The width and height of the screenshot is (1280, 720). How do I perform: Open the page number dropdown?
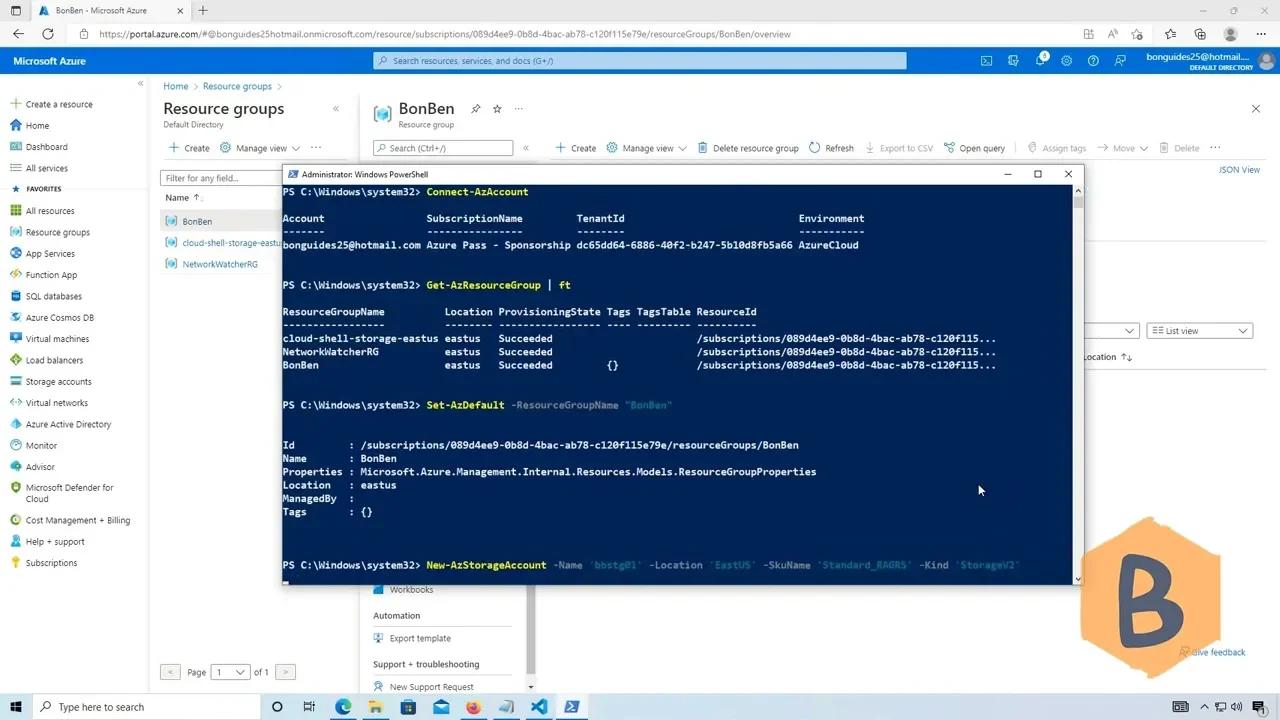coord(230,672)
